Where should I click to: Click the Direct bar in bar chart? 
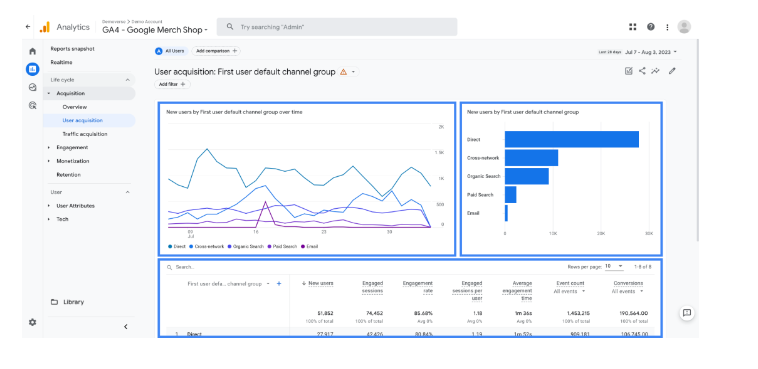point(572,139)
